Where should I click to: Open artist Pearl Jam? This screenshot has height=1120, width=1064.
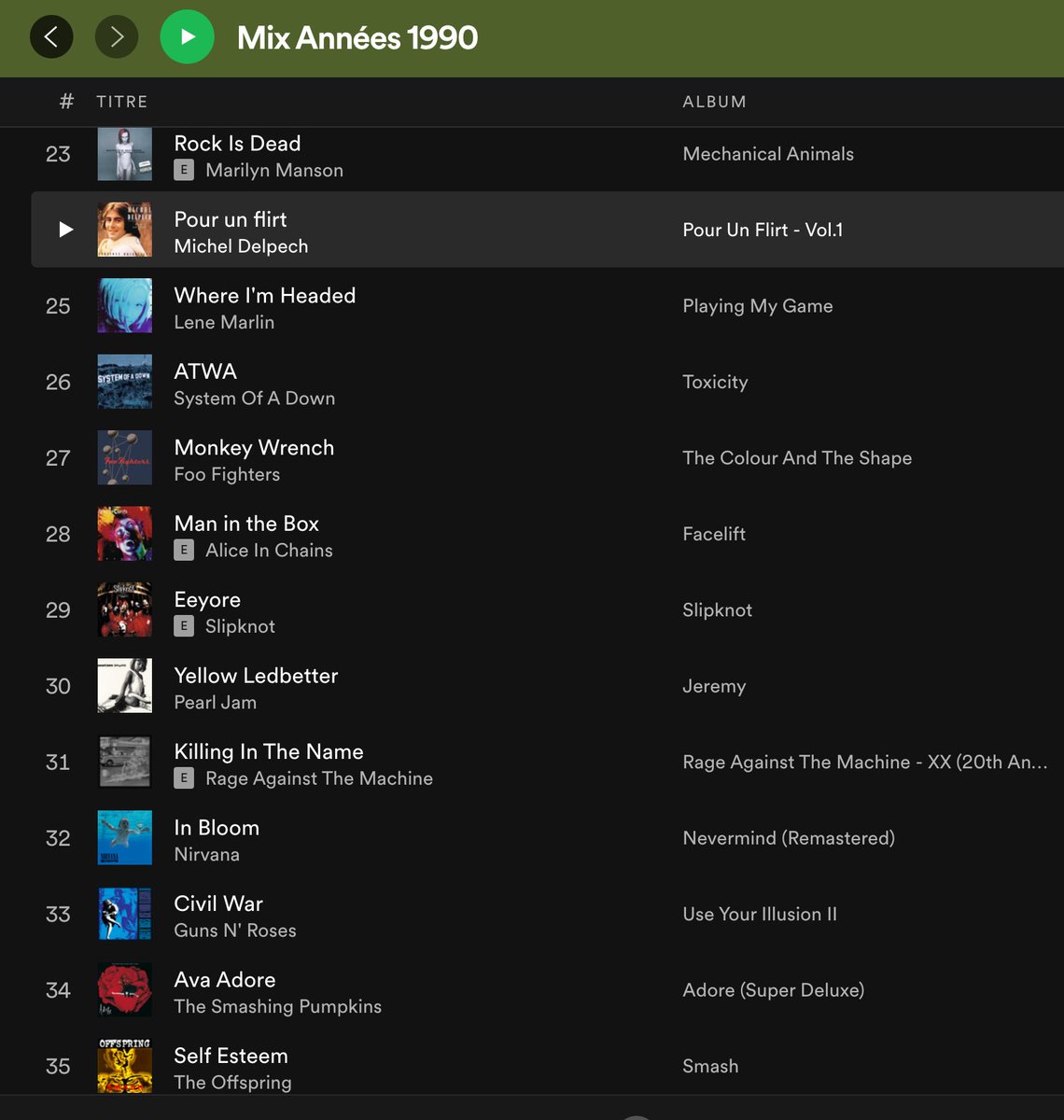click(216, 703)
